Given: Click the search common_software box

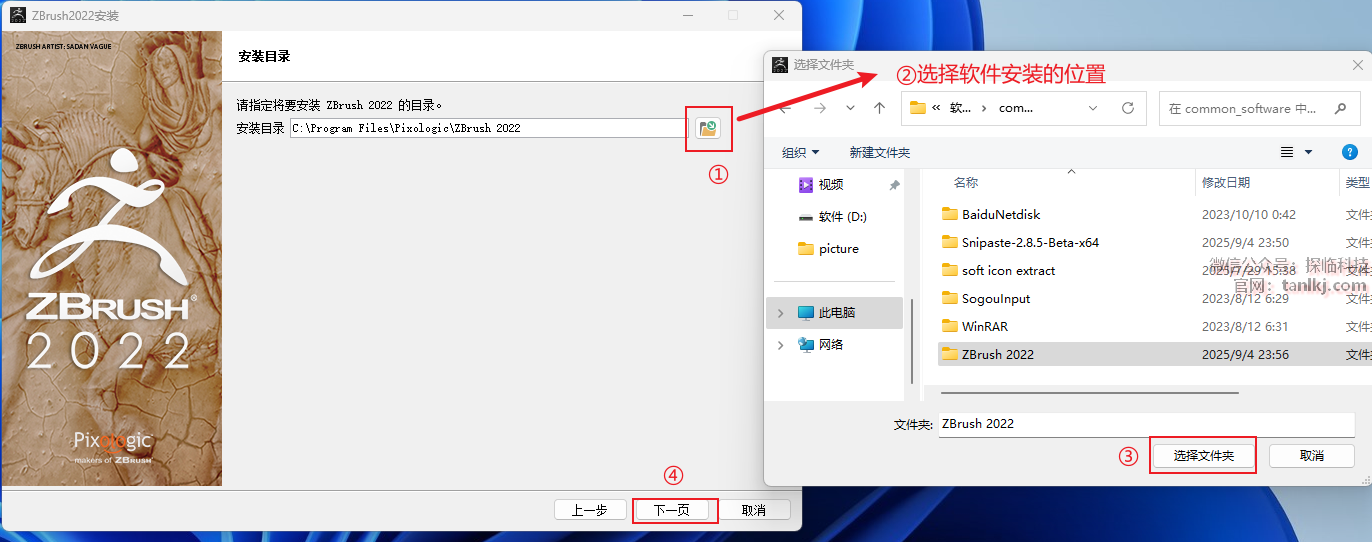Looking at the screenshot, I should (1259, 108).
